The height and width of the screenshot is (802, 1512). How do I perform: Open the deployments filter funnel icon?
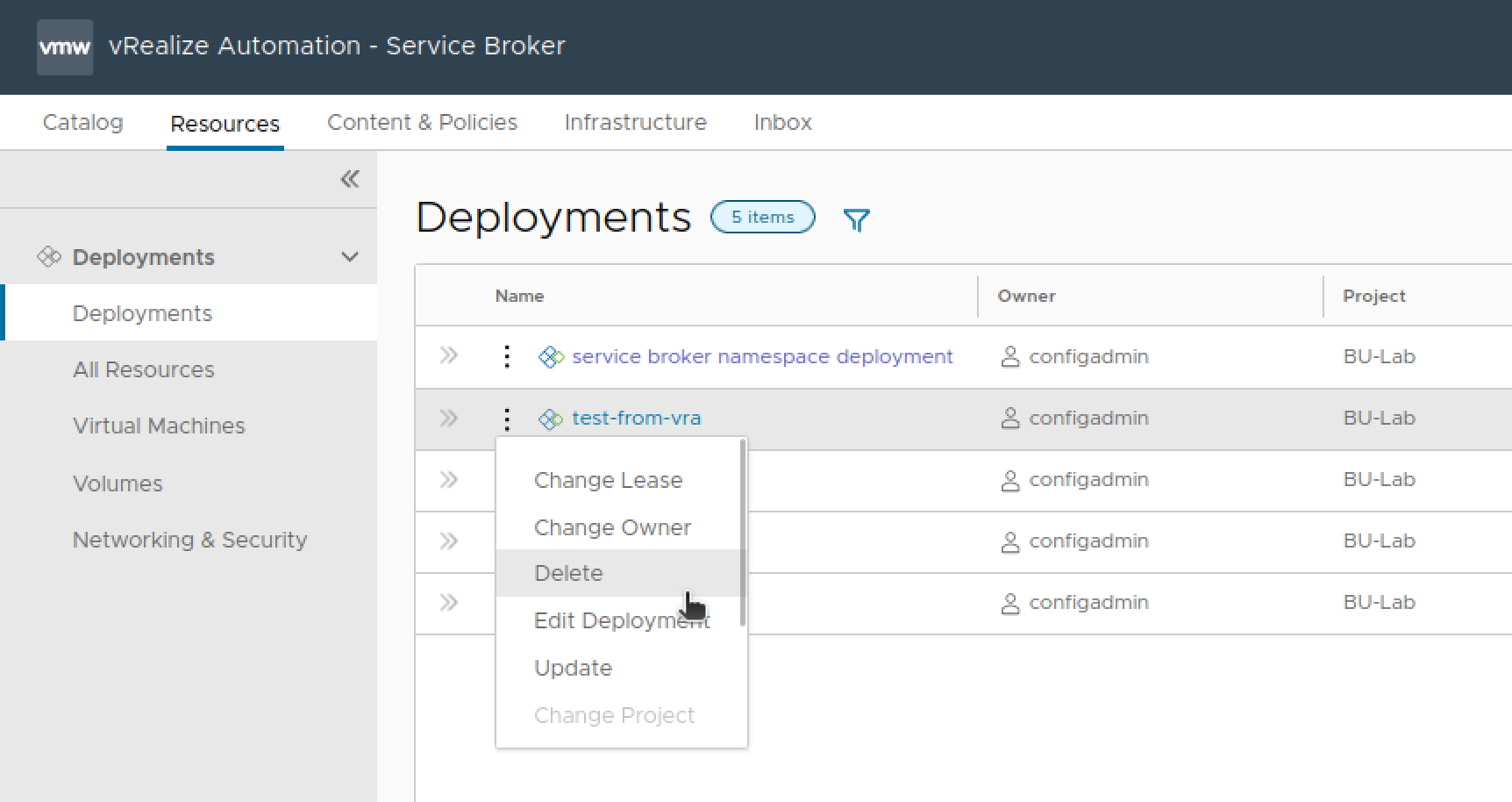pyautogui.click(x=856, y=219)
